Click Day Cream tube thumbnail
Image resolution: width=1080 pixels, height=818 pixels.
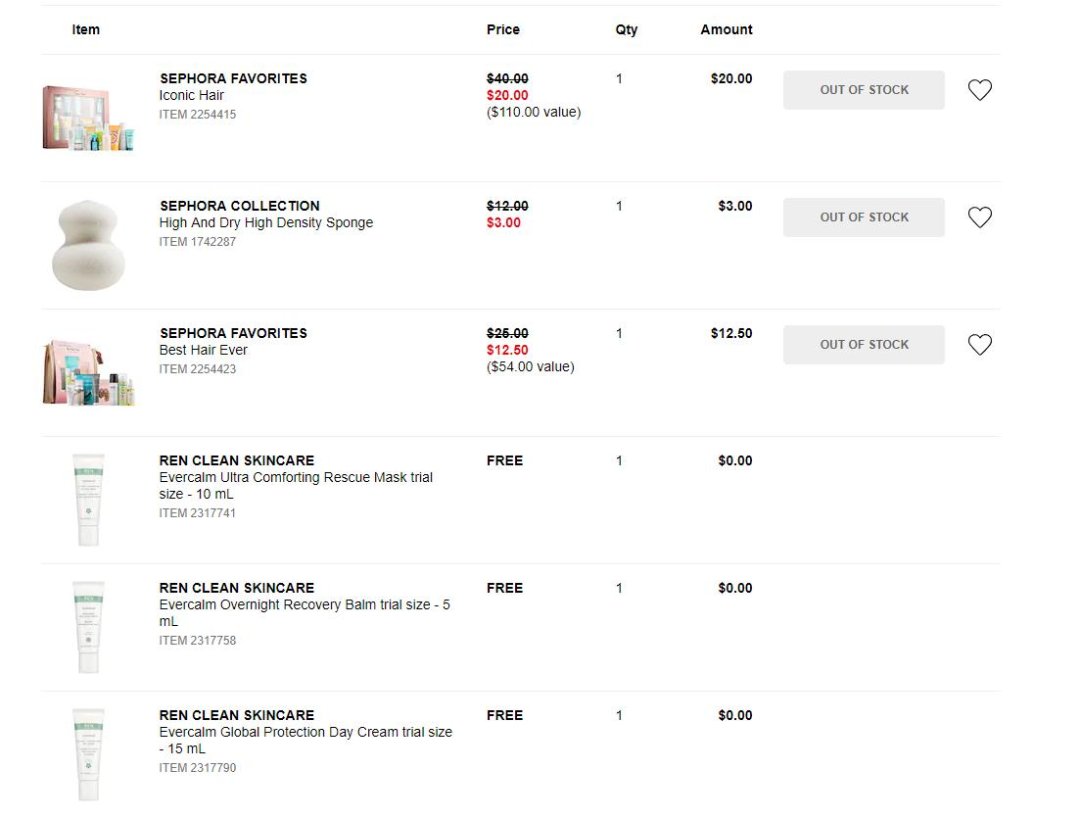pos(88,754)
